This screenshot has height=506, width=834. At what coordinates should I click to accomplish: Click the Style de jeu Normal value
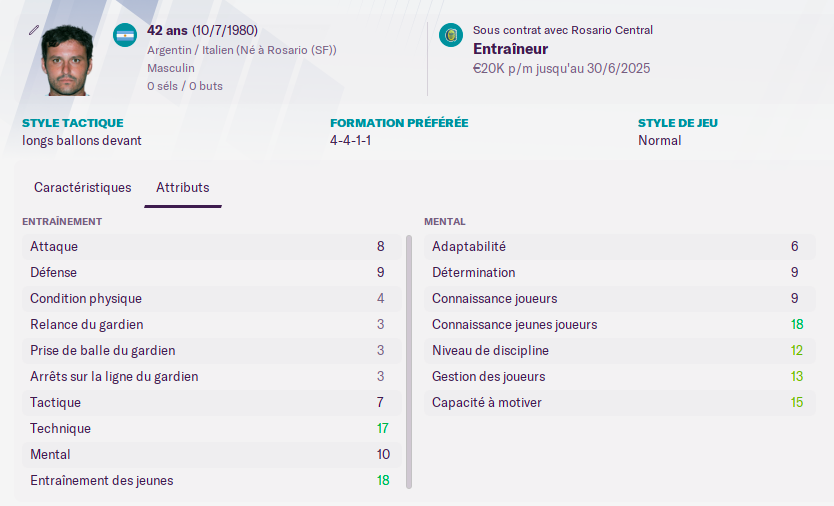pyautogui.click(x=660, y=140)
